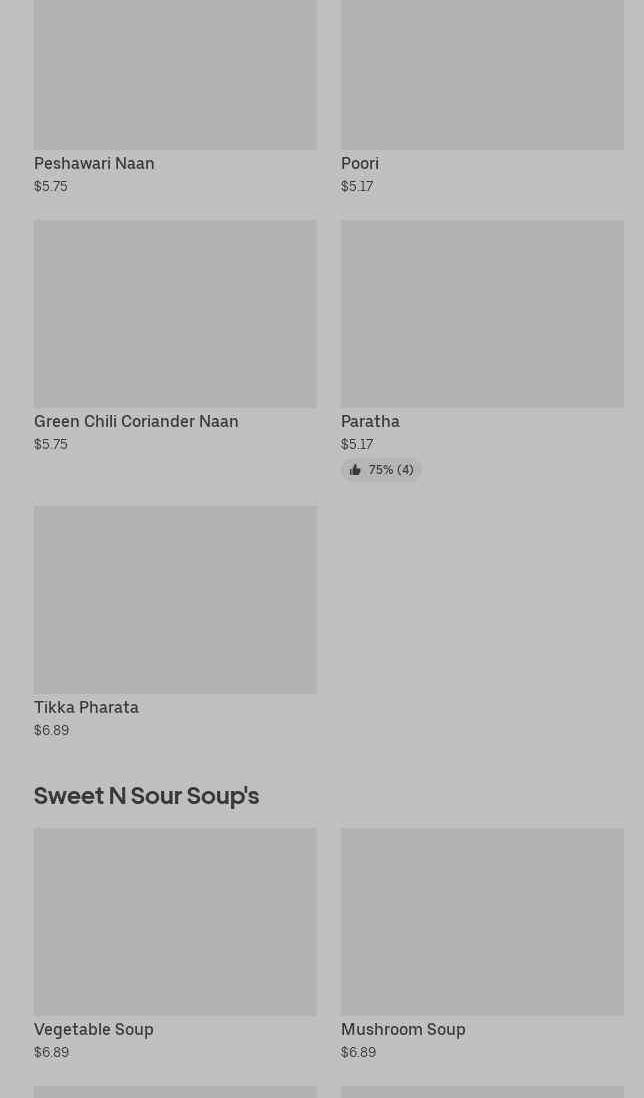Viewport: 644px width, 1098px height.
Task: Select the Vegetable Soup title
Action: point(94,1029)
